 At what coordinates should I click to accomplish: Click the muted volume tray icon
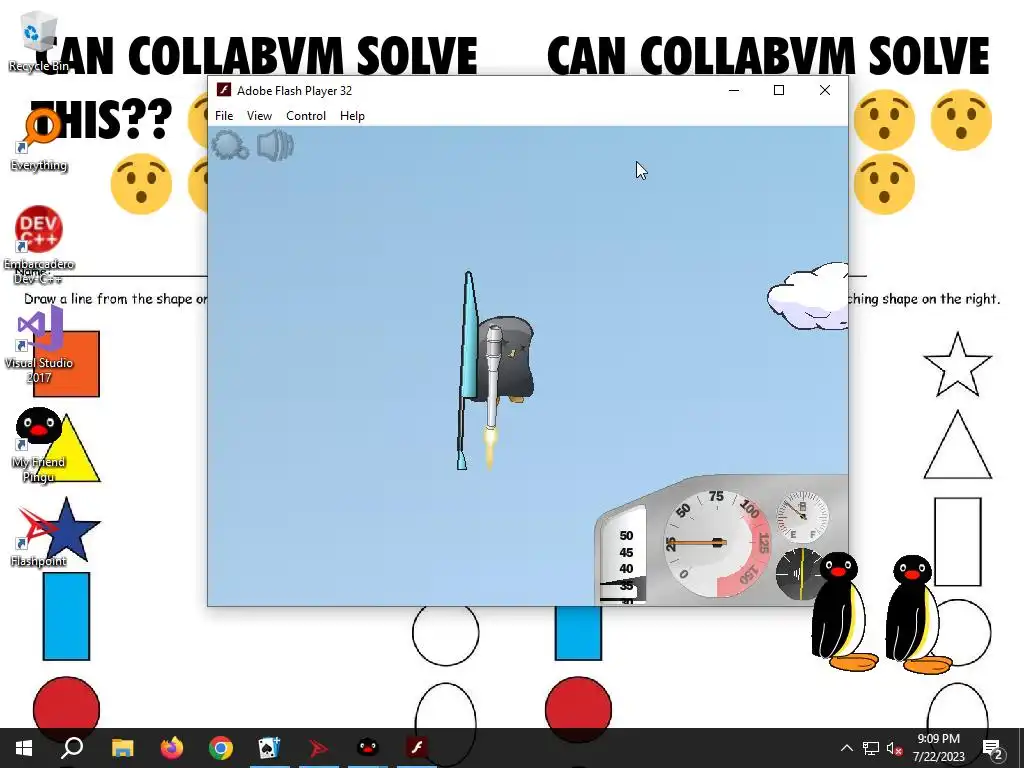(894, 748)
